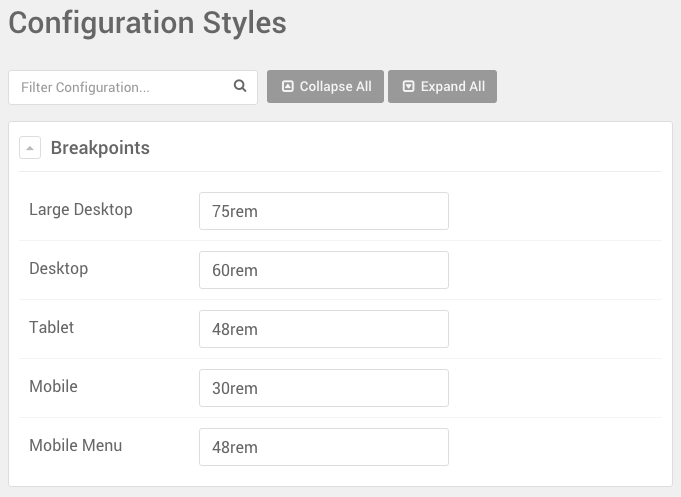Click the icon inside Collapse All button
The image size is (681, 497).
click(287, 87)
